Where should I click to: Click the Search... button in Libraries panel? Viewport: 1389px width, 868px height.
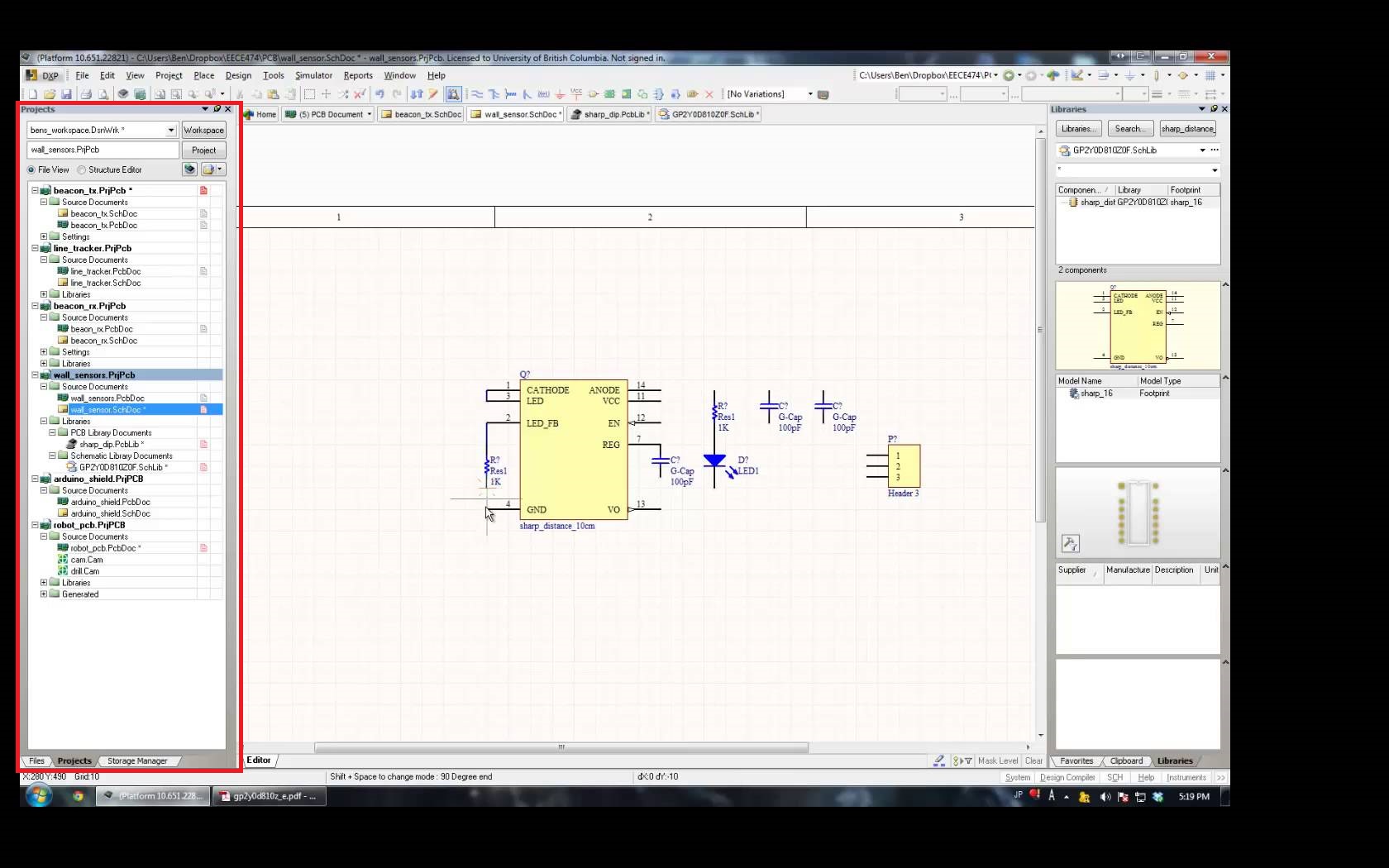tap(1130, 128)
